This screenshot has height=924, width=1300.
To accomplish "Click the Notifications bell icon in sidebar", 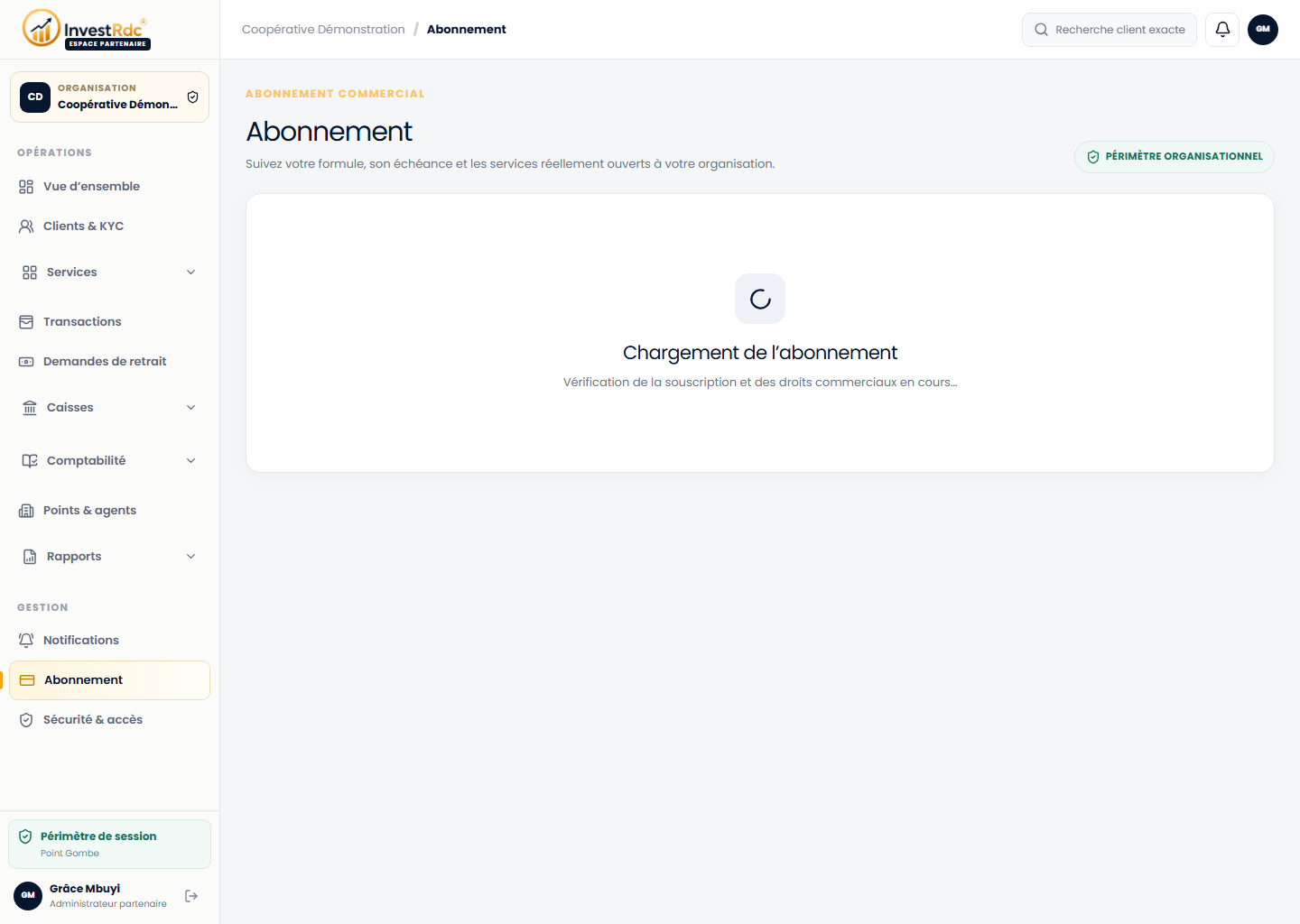I will pyautogui.click(x=26, y=641).
